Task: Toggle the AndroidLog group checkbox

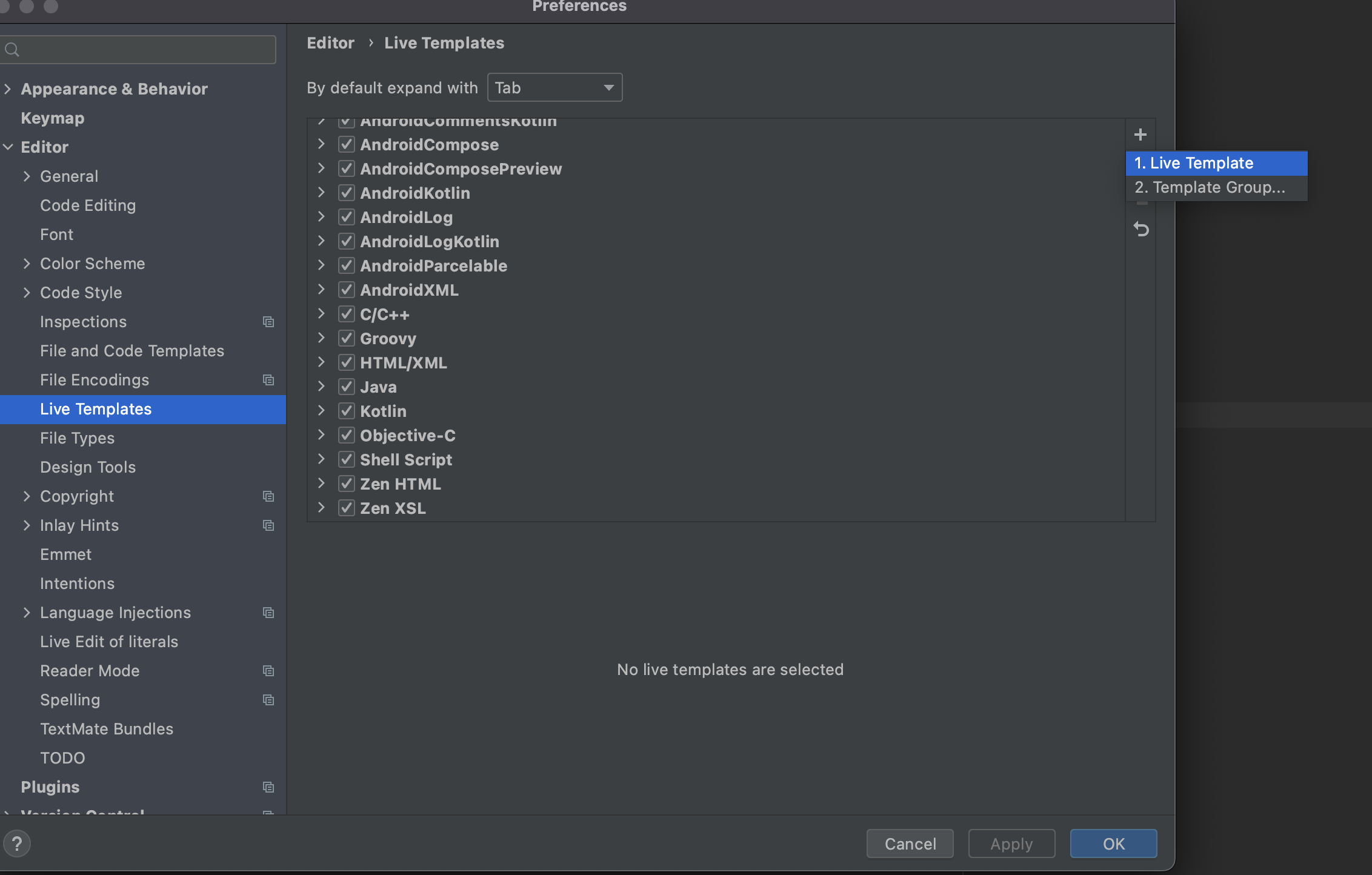Action: [346, 217]
